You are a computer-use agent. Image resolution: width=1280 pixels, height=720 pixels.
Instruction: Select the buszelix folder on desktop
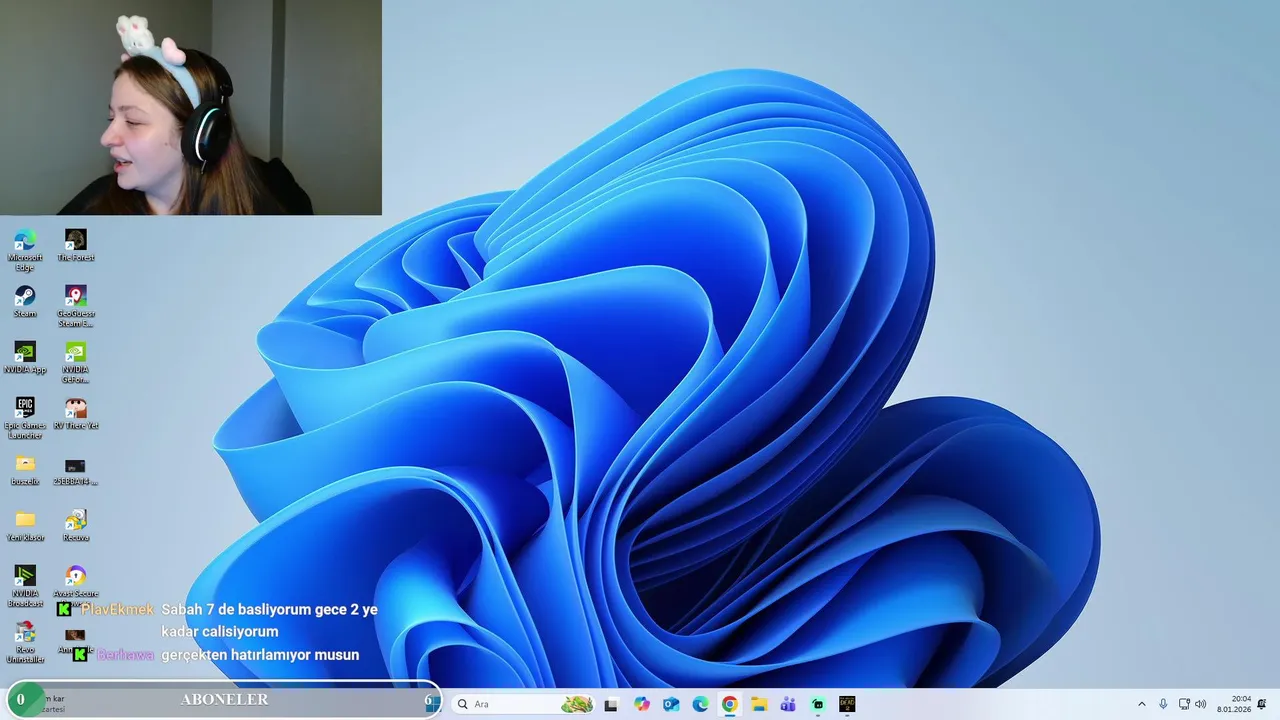click(x=25, y=469)
